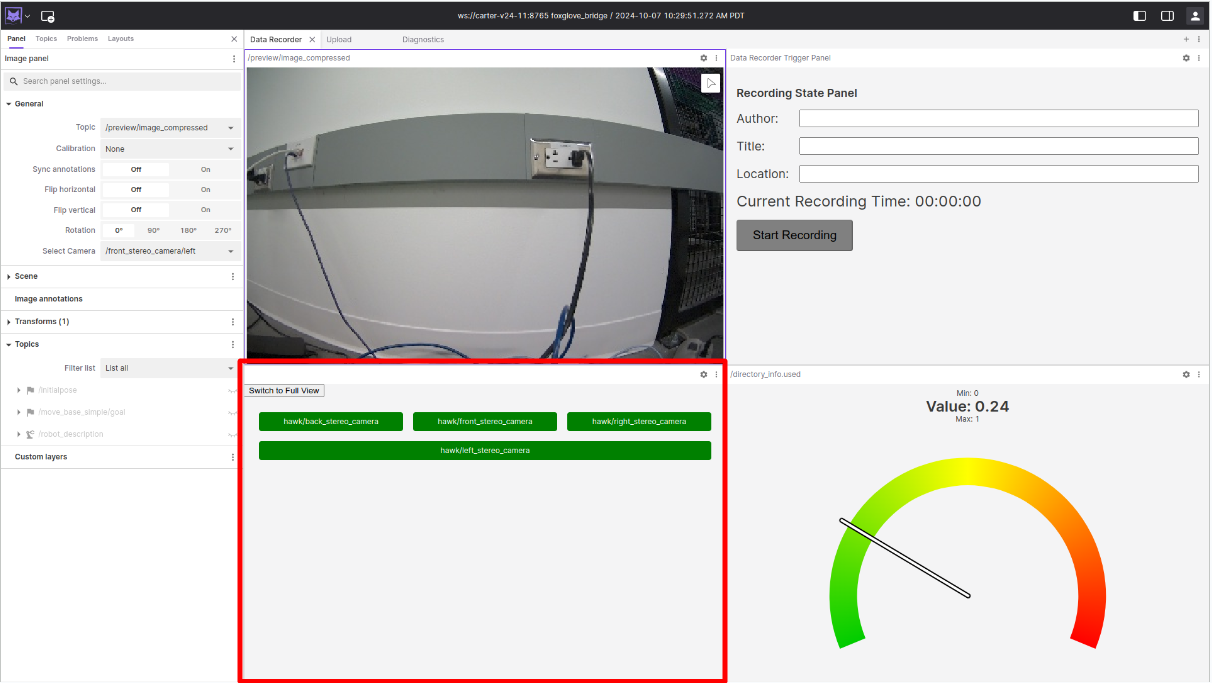
Task: Open Data Recorder Trigger Panel settings gear
Action: pos(1186,58)
